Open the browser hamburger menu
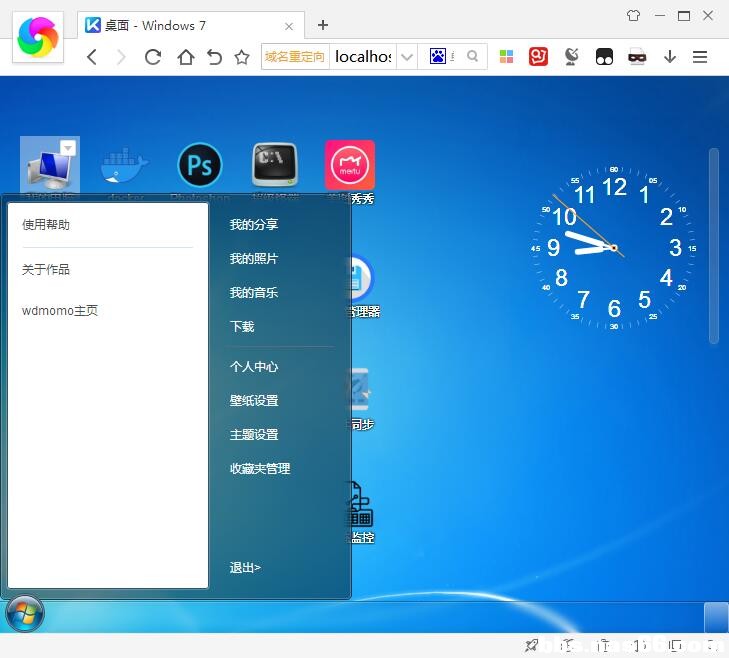 click(700, 57)
